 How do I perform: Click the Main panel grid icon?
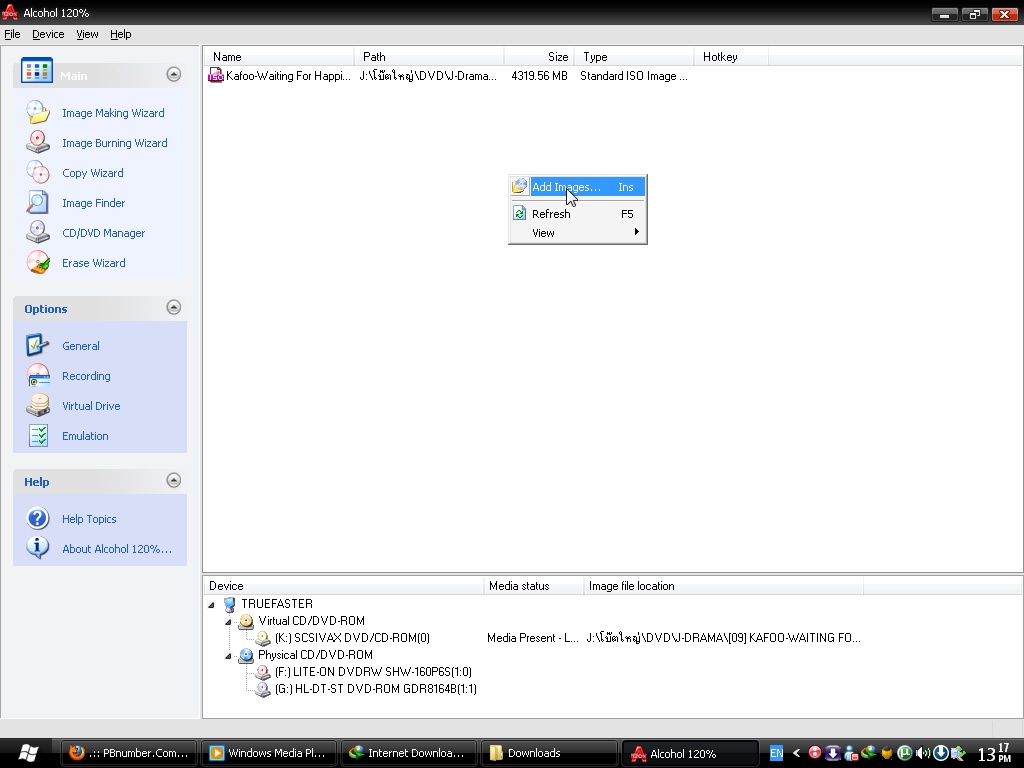(x=37, y=70)
